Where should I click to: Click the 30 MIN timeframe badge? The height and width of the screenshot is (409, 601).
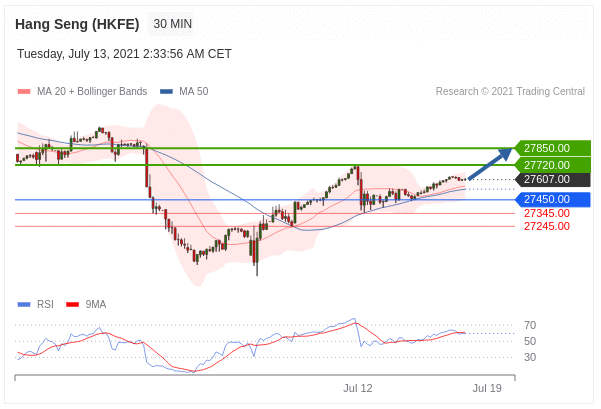click(x=172, y=24)
